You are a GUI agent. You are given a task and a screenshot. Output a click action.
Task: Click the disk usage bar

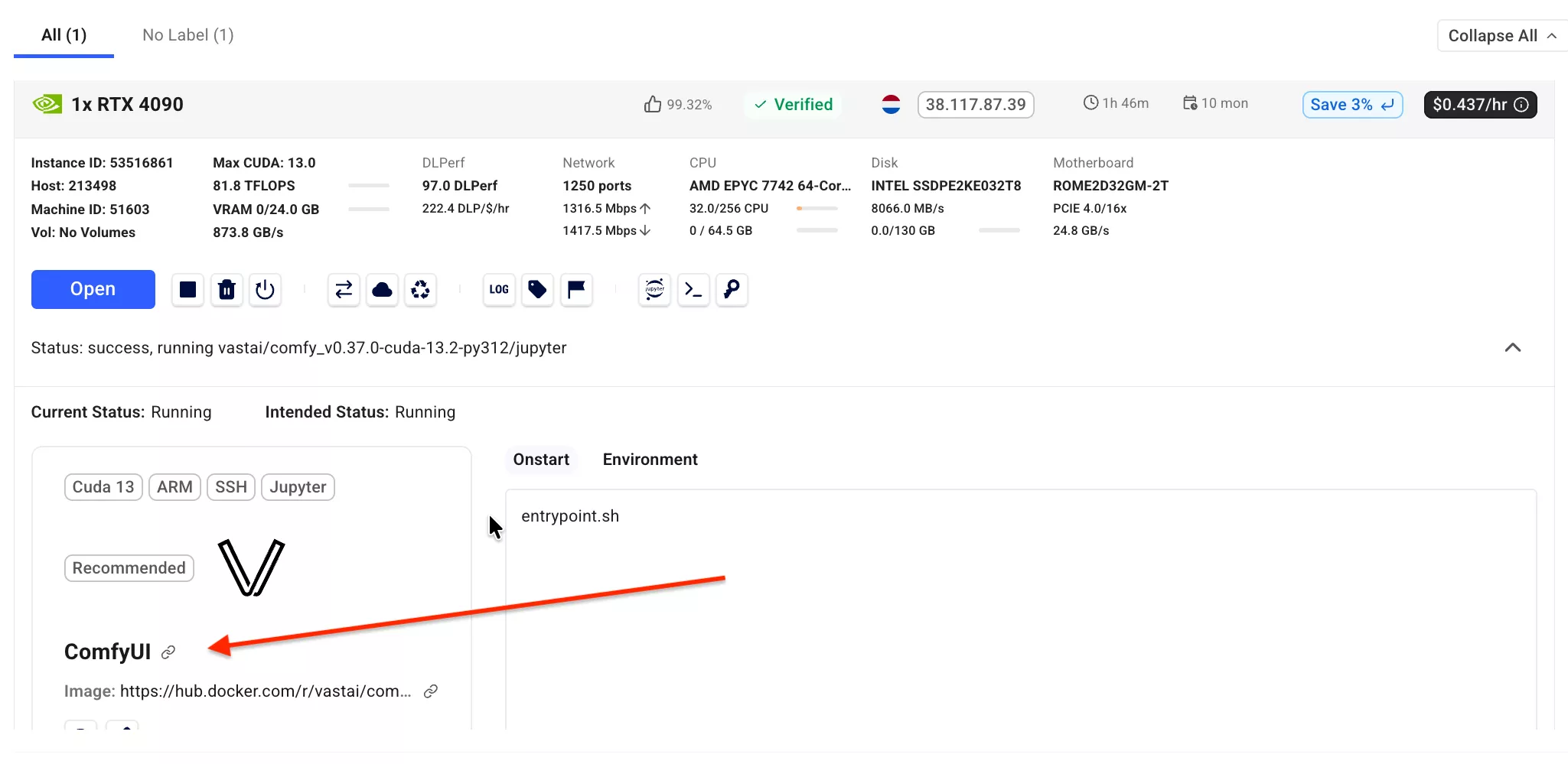point(999,230)
